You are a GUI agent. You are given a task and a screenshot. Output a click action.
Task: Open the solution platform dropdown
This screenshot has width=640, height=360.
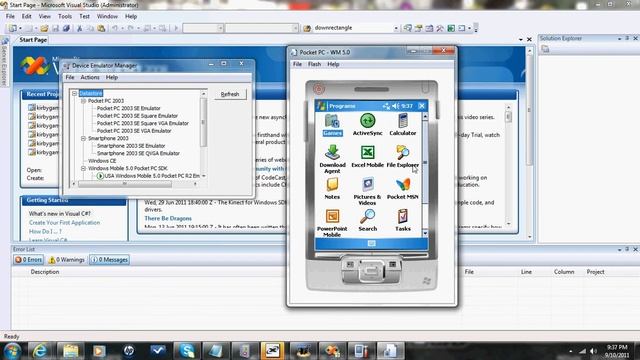[295, 28]
